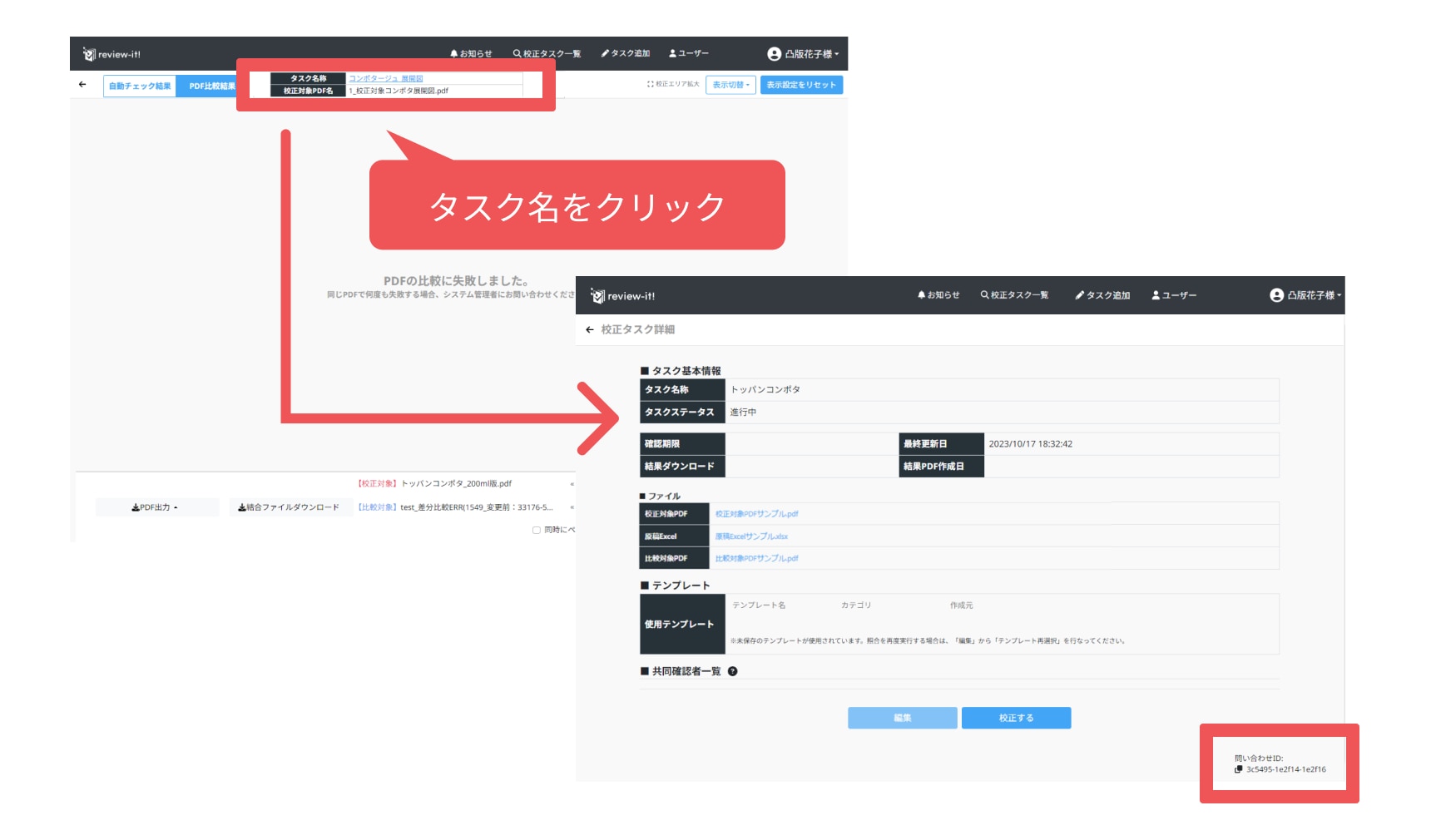Collapse the 比較対象 file row with « icon
This screenshot has height=840, width=1431.
[x=572, y=507]
